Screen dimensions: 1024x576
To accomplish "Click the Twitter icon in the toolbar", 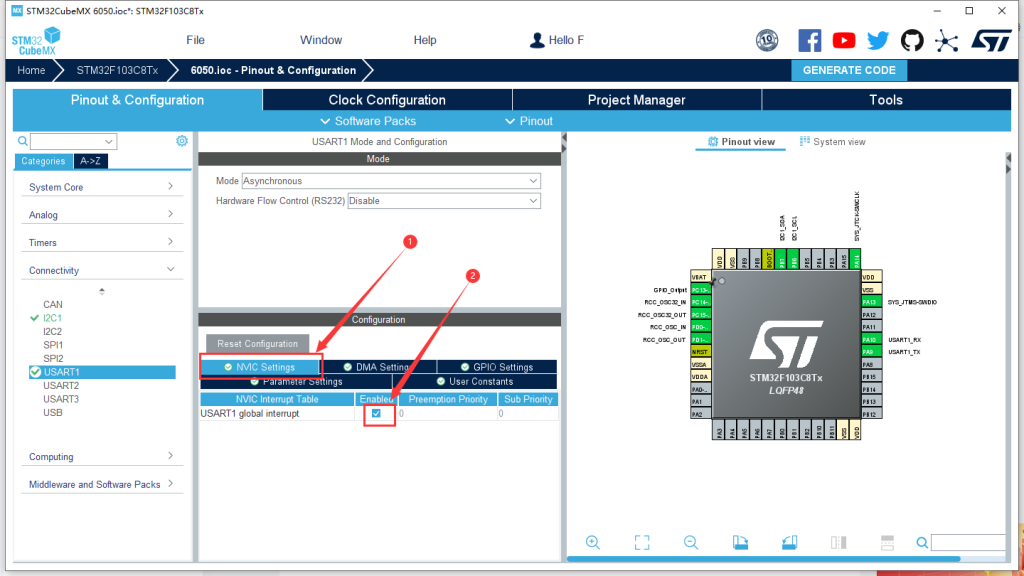I will pos(877,40).
